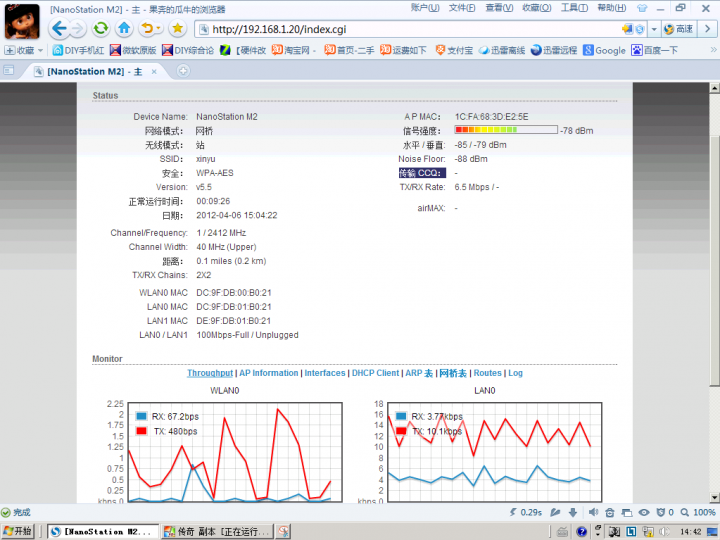Click the WLAN0 blue RX legend swatch
This screenshot has width=720, height=540.
click(x=141, y=416)
